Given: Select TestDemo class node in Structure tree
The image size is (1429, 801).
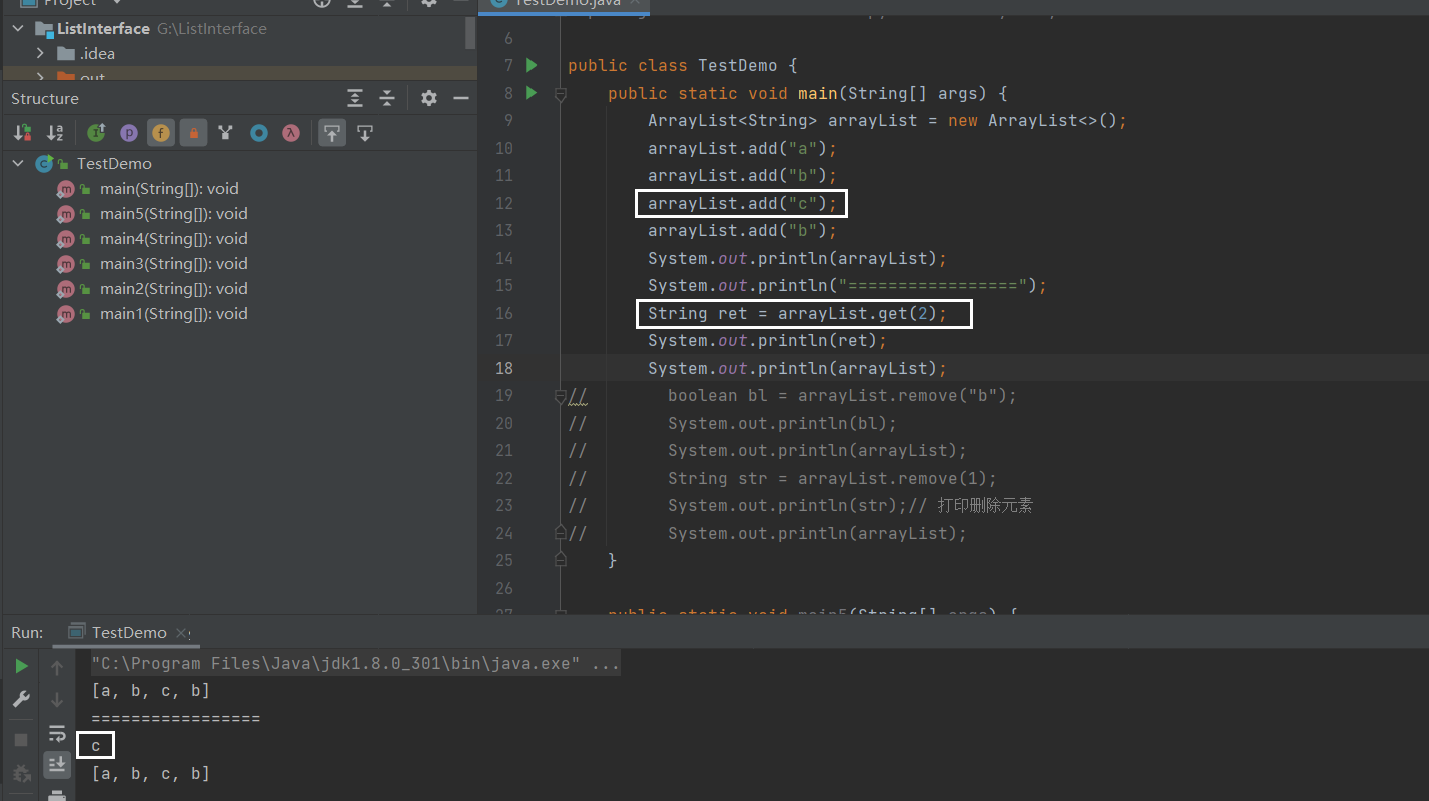Looking at the screenshot, I should pos(114,163).
